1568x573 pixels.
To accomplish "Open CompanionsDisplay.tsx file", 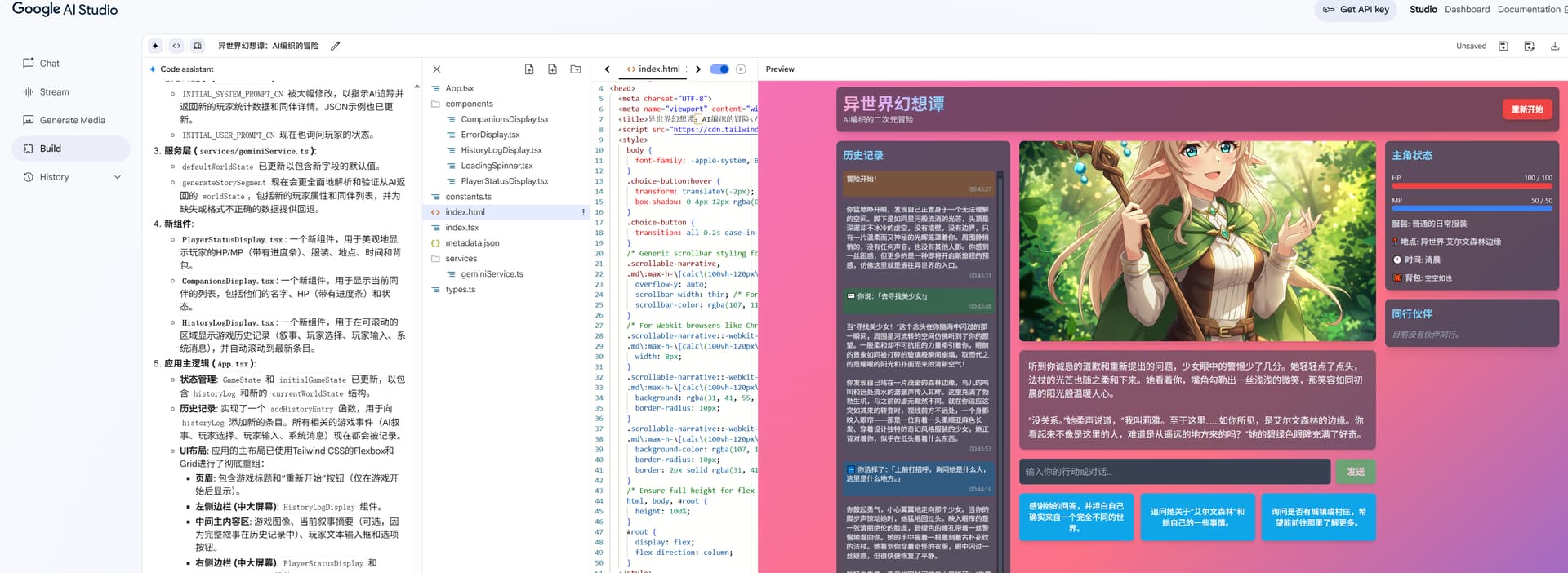I will coord(505,119).
